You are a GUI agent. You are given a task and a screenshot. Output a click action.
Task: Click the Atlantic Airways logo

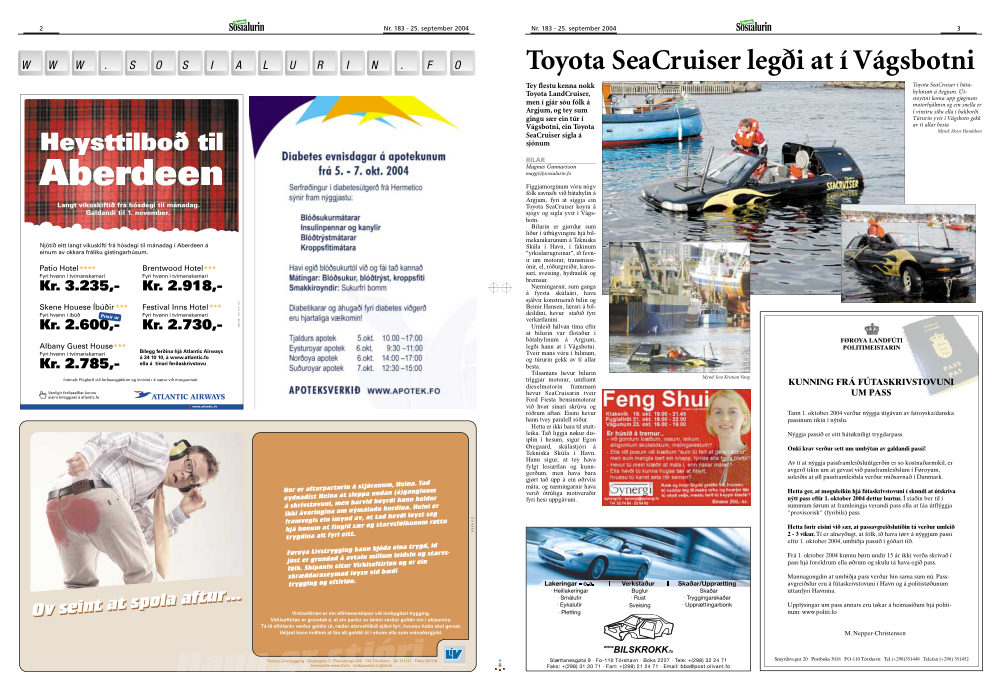point(180,396)
